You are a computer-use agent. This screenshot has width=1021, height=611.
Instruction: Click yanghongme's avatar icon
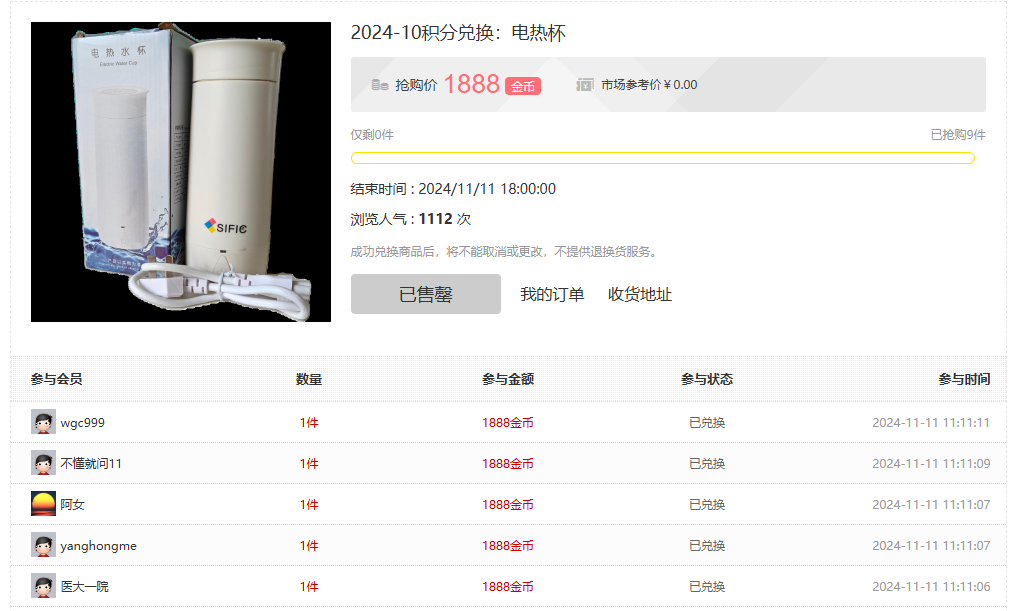coord(43,545)
